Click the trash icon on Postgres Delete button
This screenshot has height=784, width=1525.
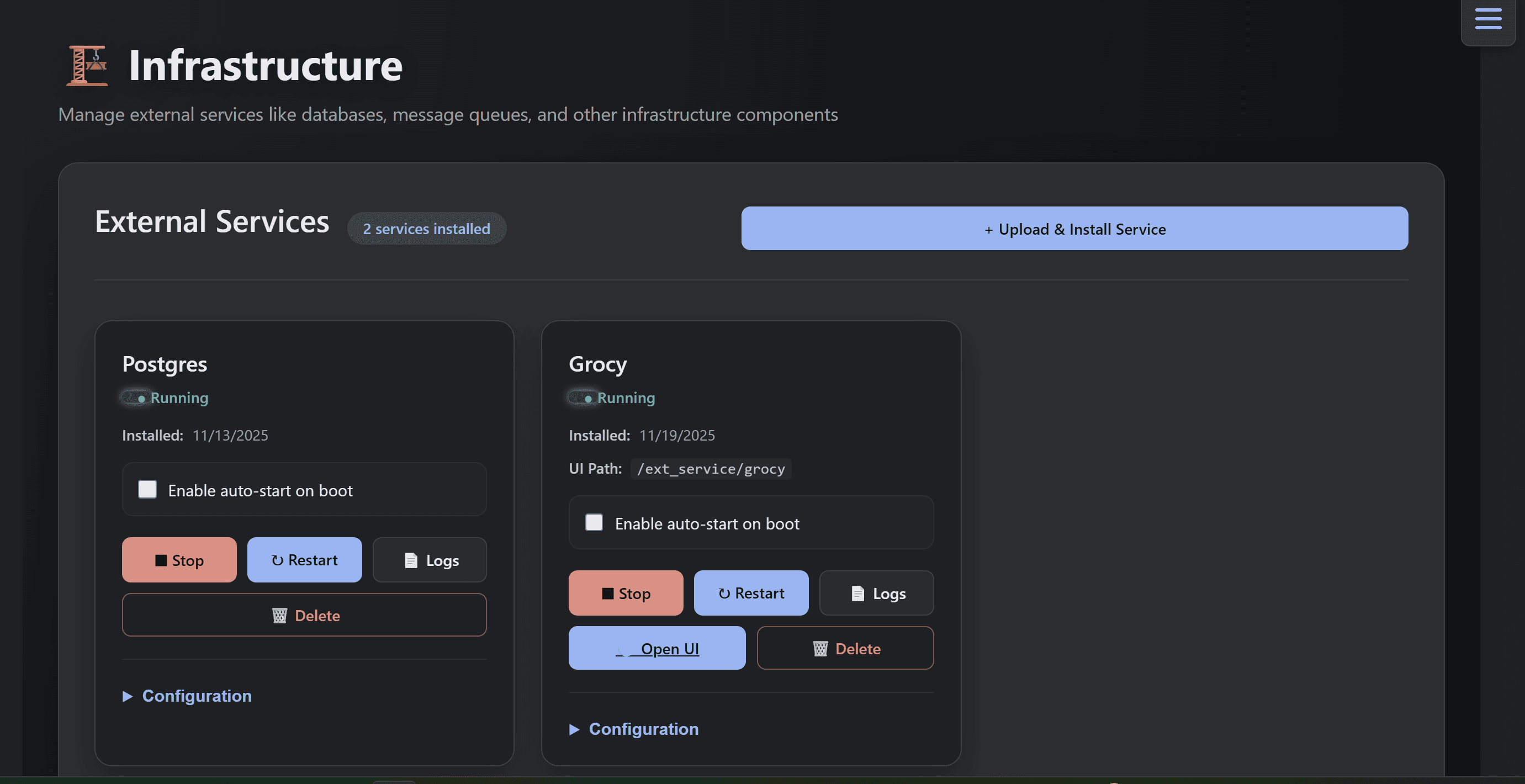click(279, 615)
